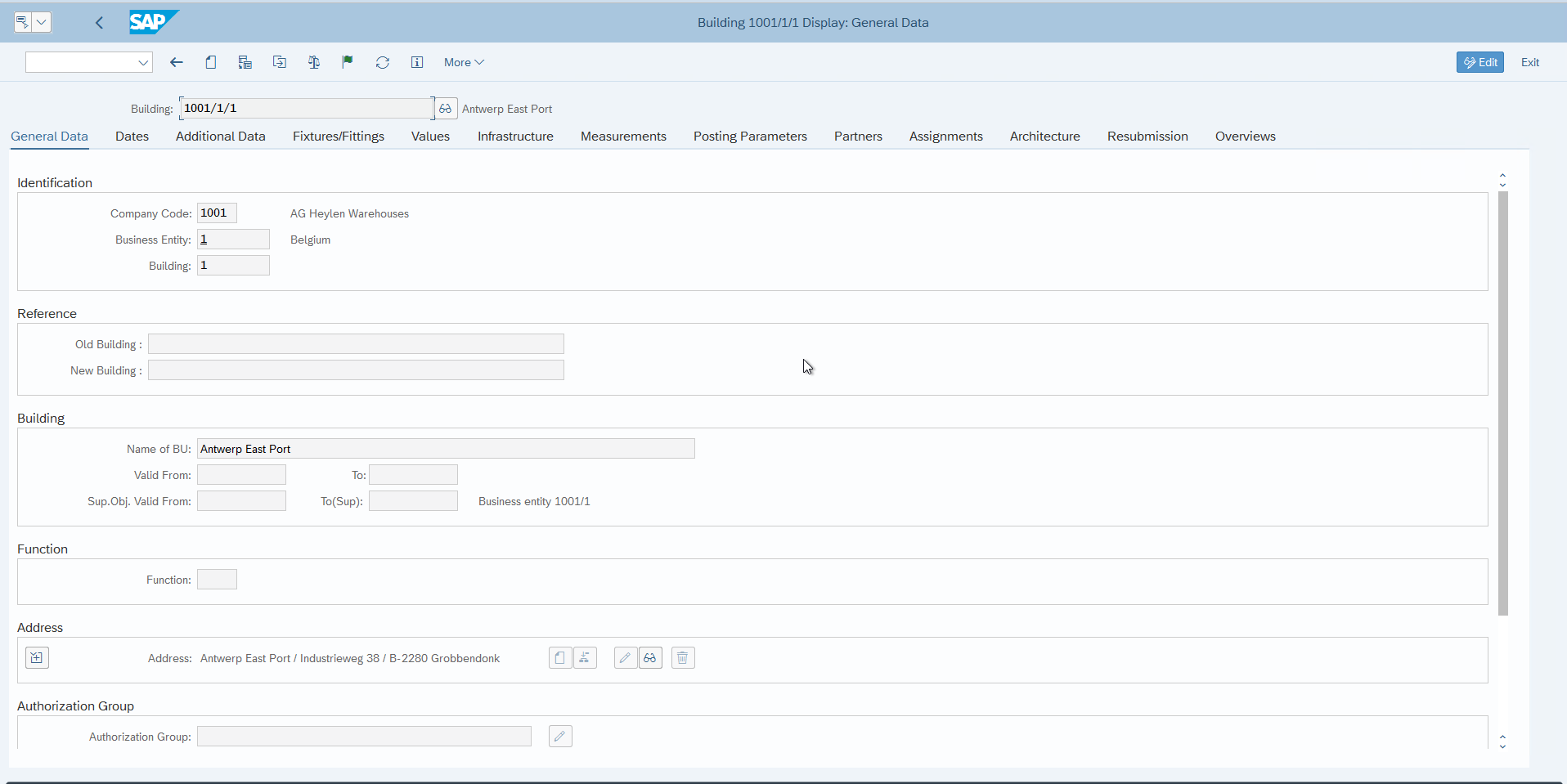Open the Posting Parameters tab
Image resolution: width=1567 pixels, height=784 pixels.
click(750, 137)
